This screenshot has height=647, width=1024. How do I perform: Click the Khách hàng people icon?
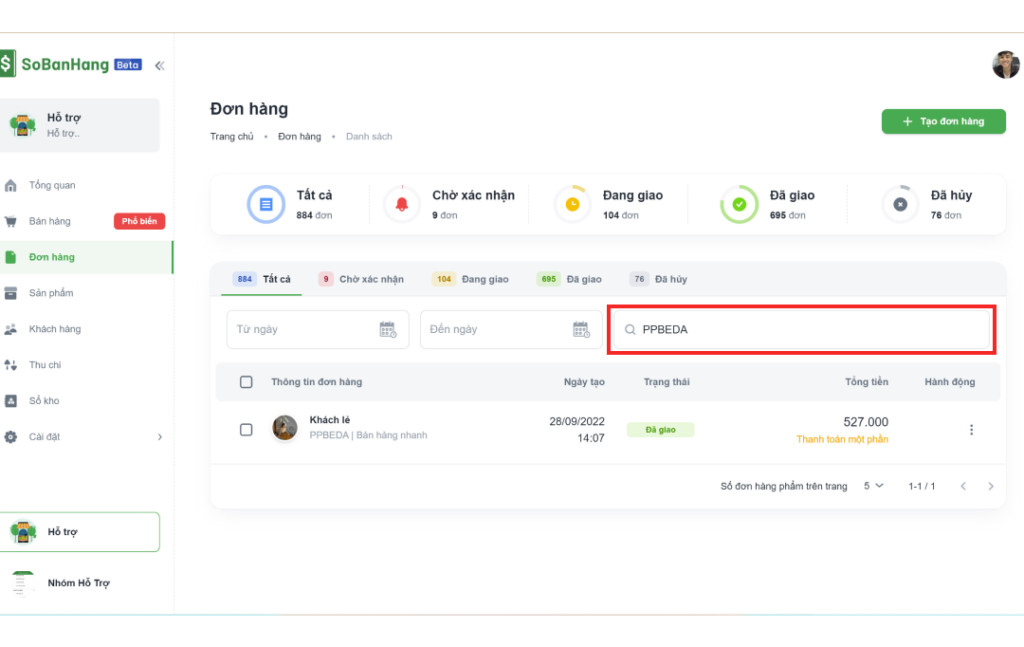point(11,329)
